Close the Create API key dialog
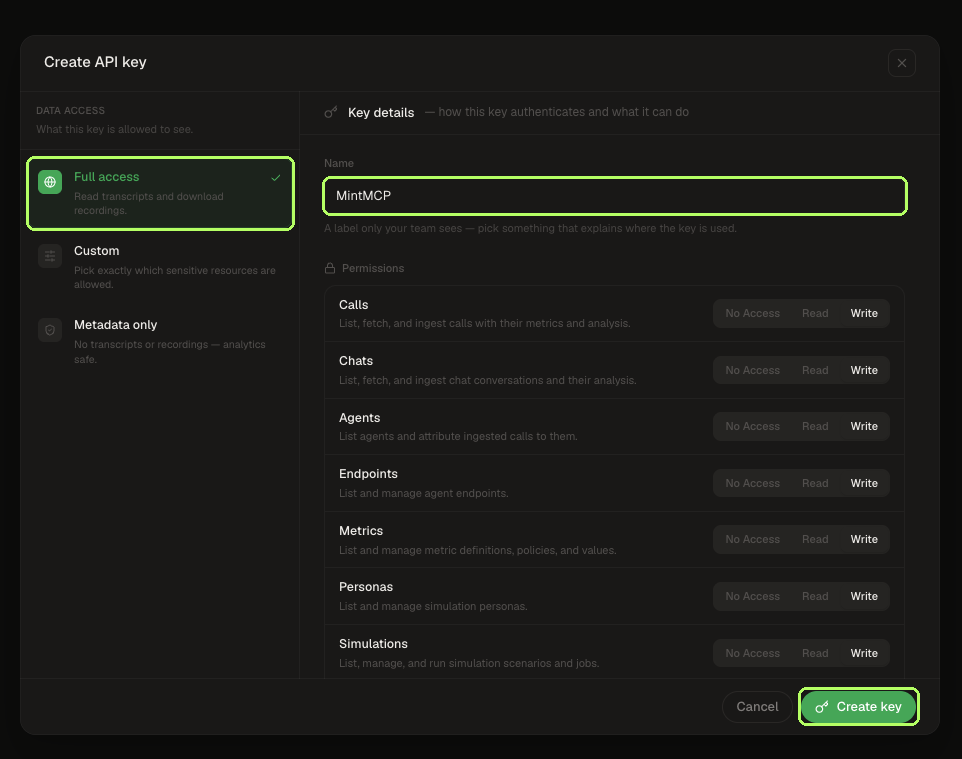The image size is (962, 759). click(x=901, y=63)
